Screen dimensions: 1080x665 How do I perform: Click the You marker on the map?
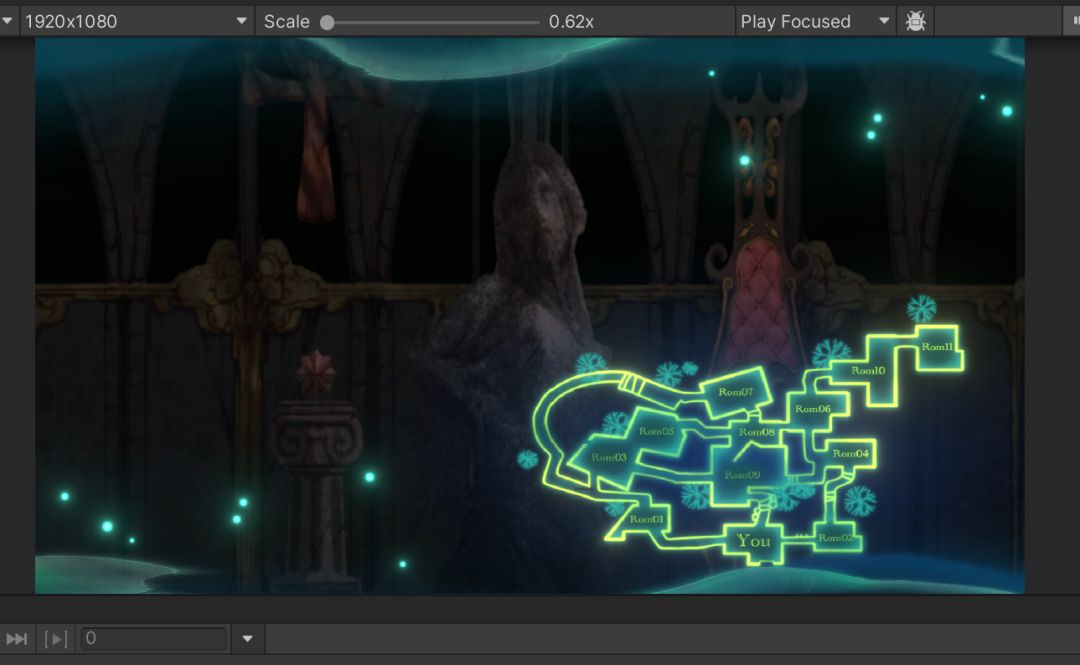[x=754, y=541]
